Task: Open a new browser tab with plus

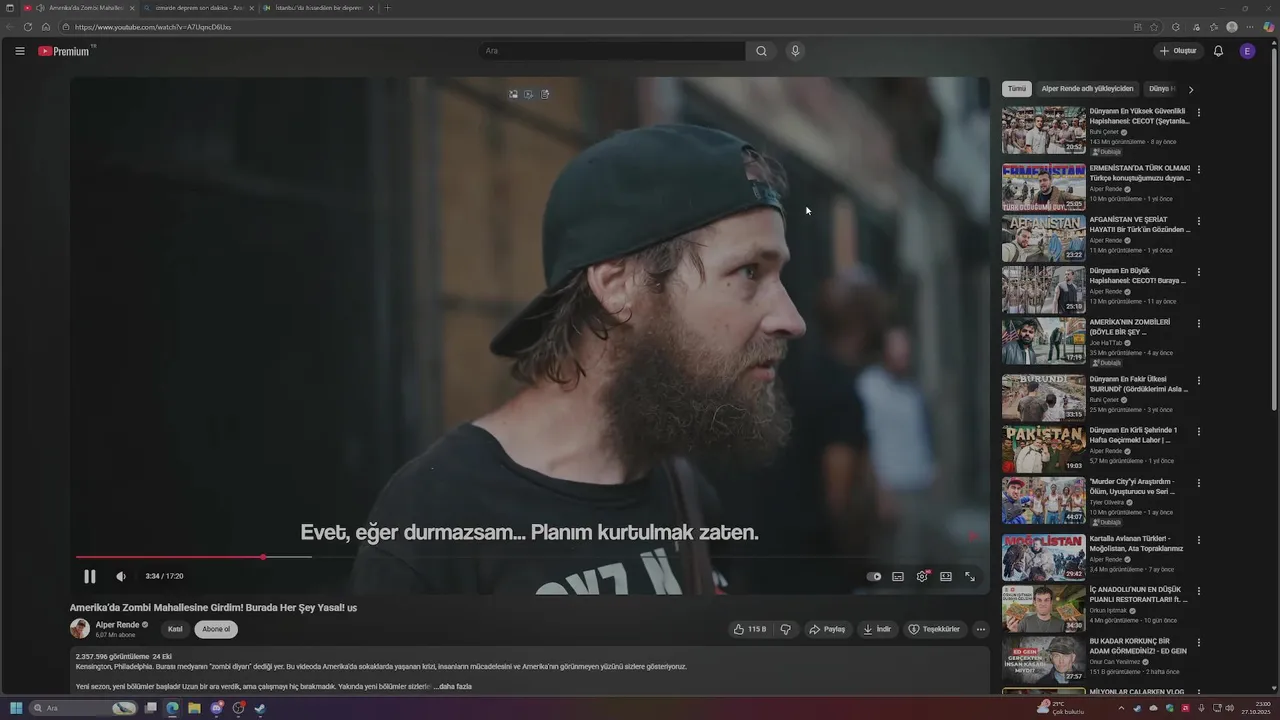Action: coord(388,8)
